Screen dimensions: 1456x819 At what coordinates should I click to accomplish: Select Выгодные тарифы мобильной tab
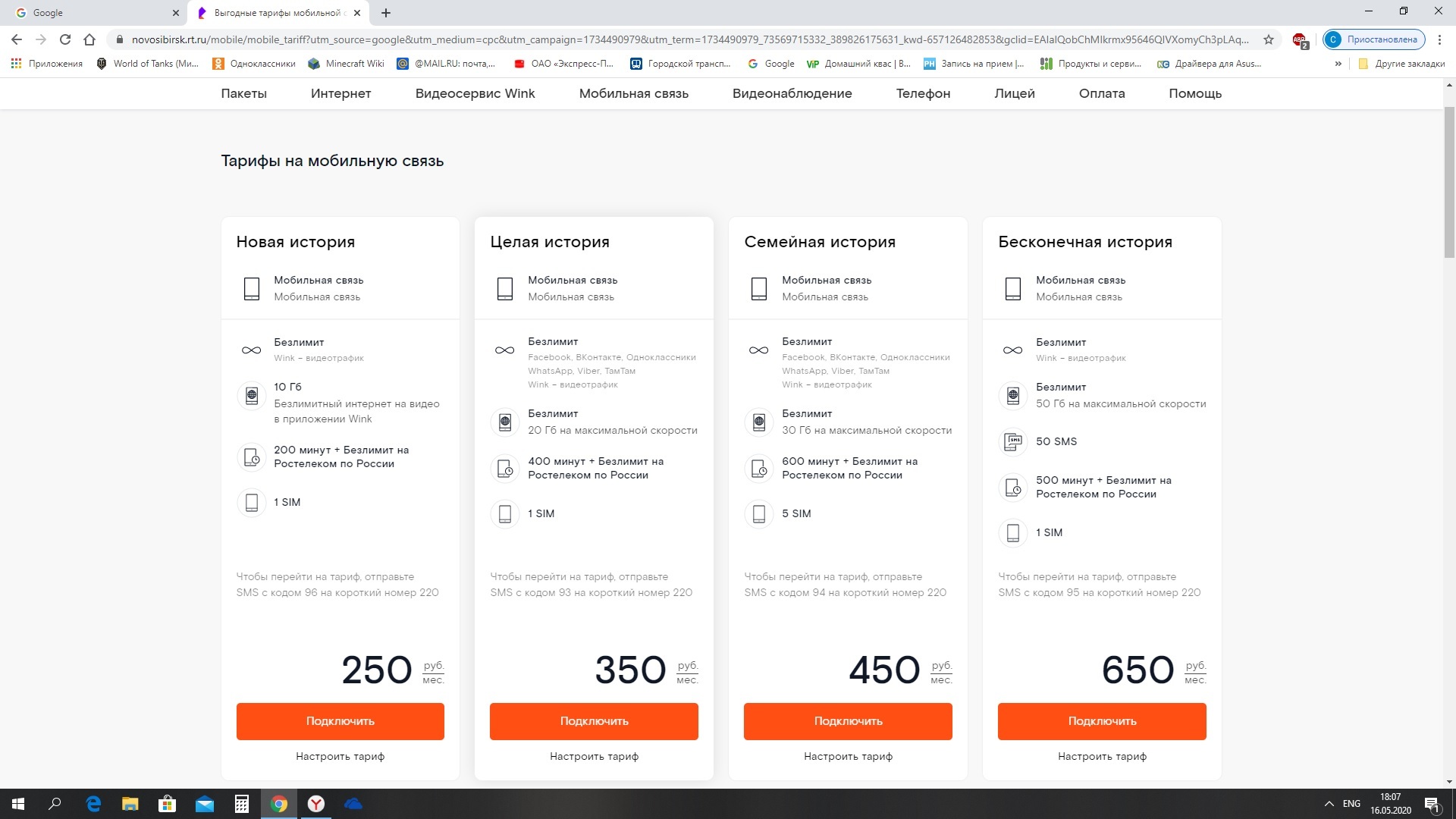coord(278,13)
